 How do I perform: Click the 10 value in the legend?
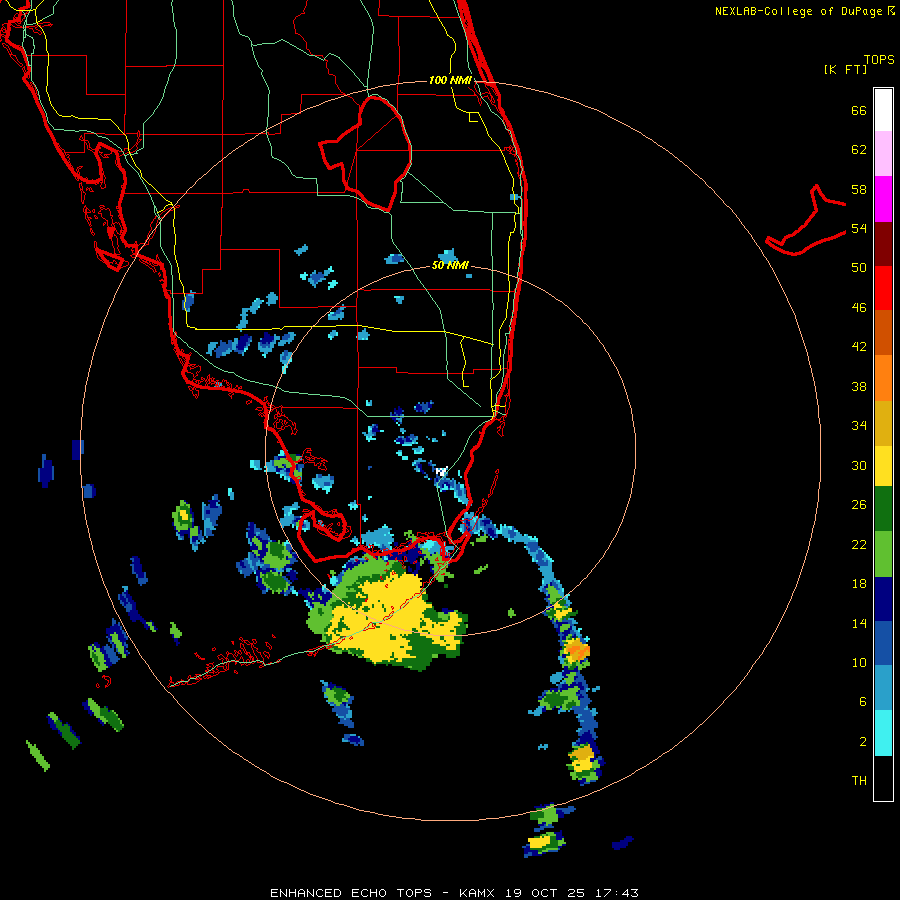(x=859, y=662)
